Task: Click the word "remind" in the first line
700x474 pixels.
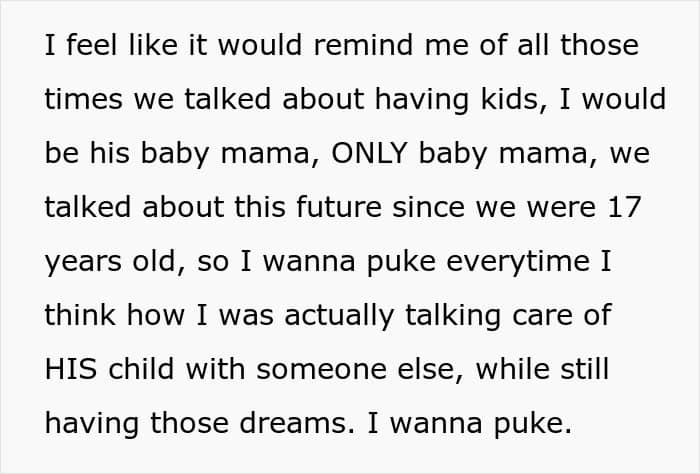Action: pyautogui.click(x=363, y=46)
